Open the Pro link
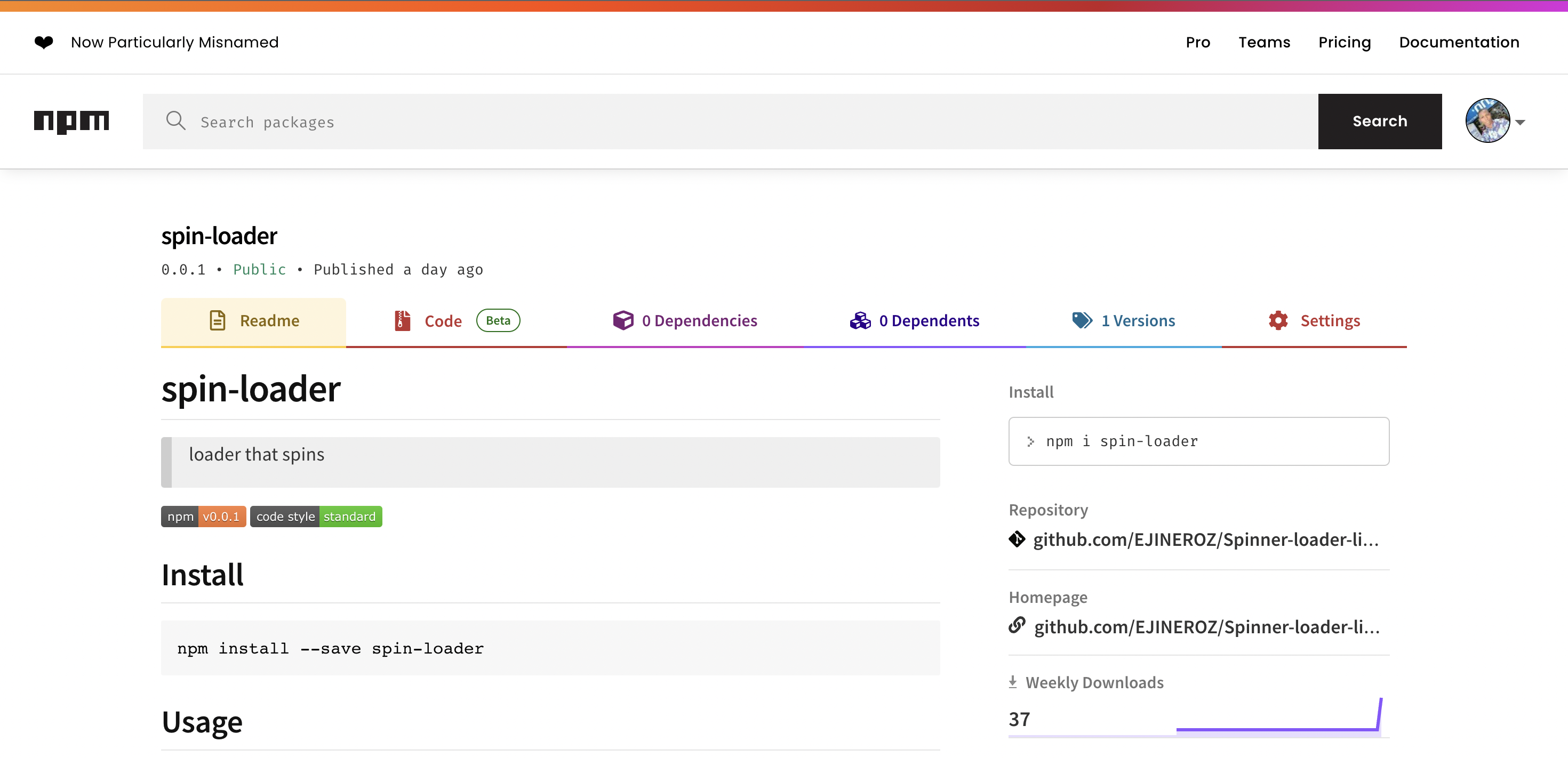The width and height of the screenshot is (1568, 758). coord(1197,42)
